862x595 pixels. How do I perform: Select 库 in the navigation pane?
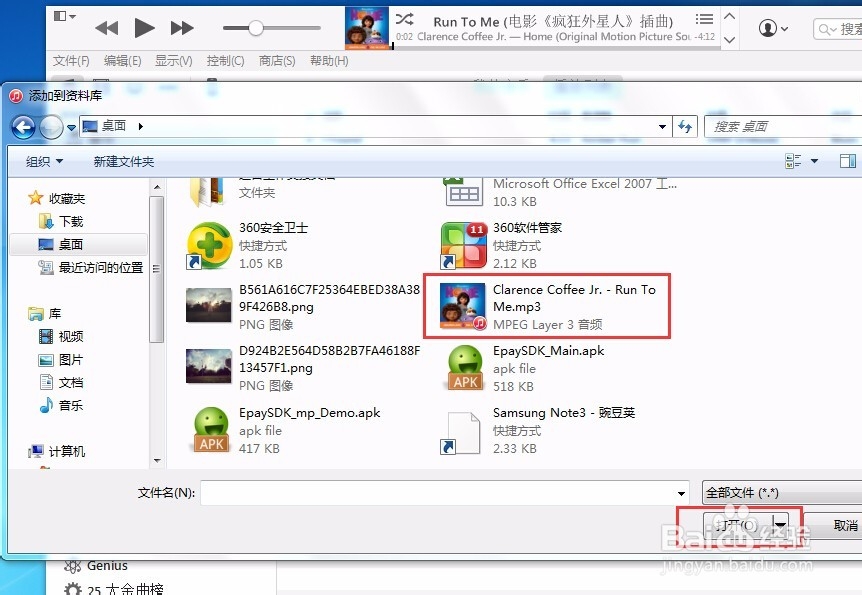[44, 313]
